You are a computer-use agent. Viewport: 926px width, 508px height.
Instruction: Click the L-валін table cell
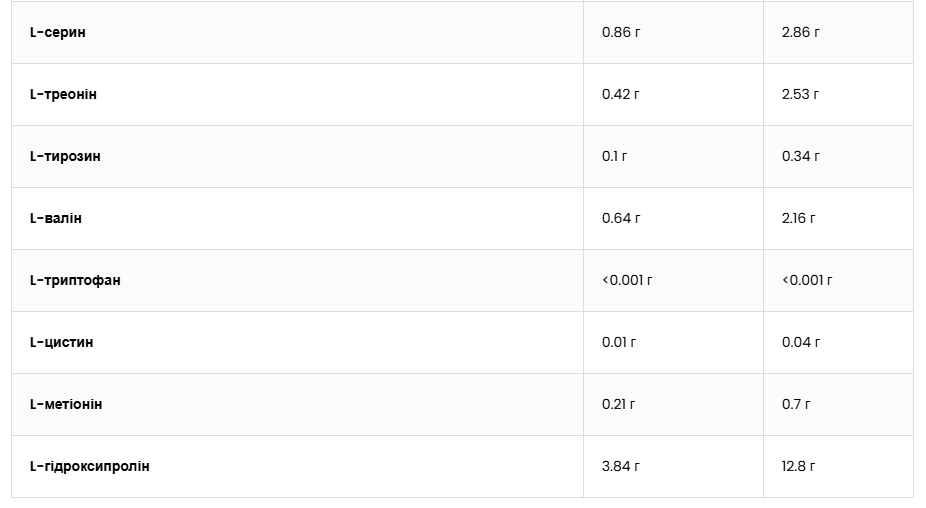pos(56,218)
